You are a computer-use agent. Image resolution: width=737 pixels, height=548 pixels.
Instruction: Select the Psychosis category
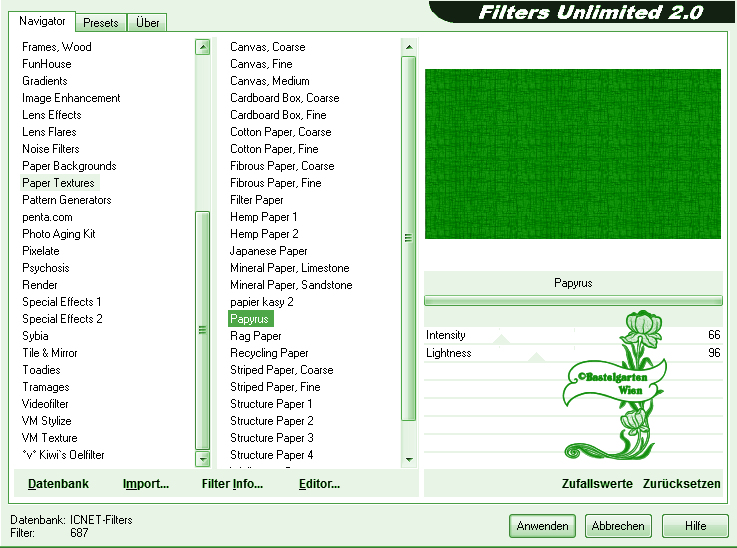pyautogui.click(x=46, y=268)
